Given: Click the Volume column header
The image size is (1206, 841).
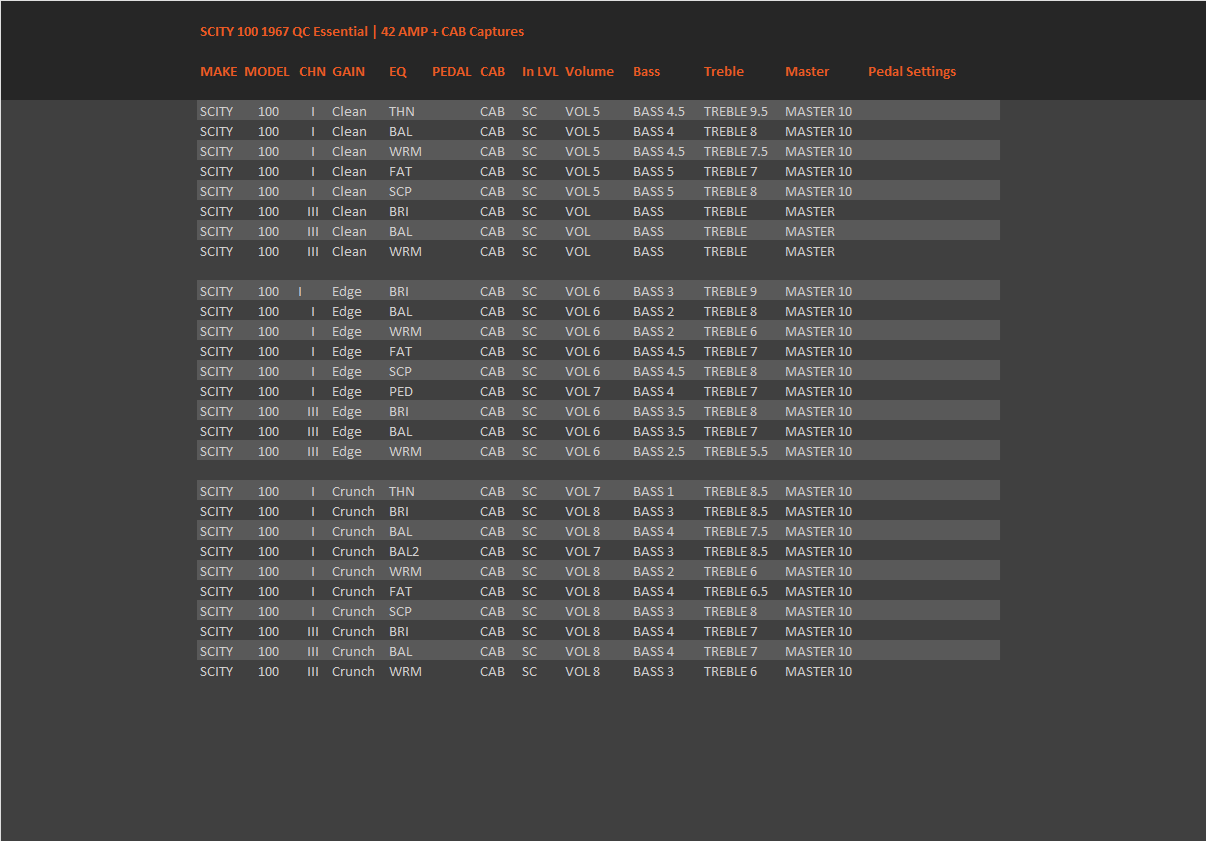Looking at the screenshot, I should (589, 71).
